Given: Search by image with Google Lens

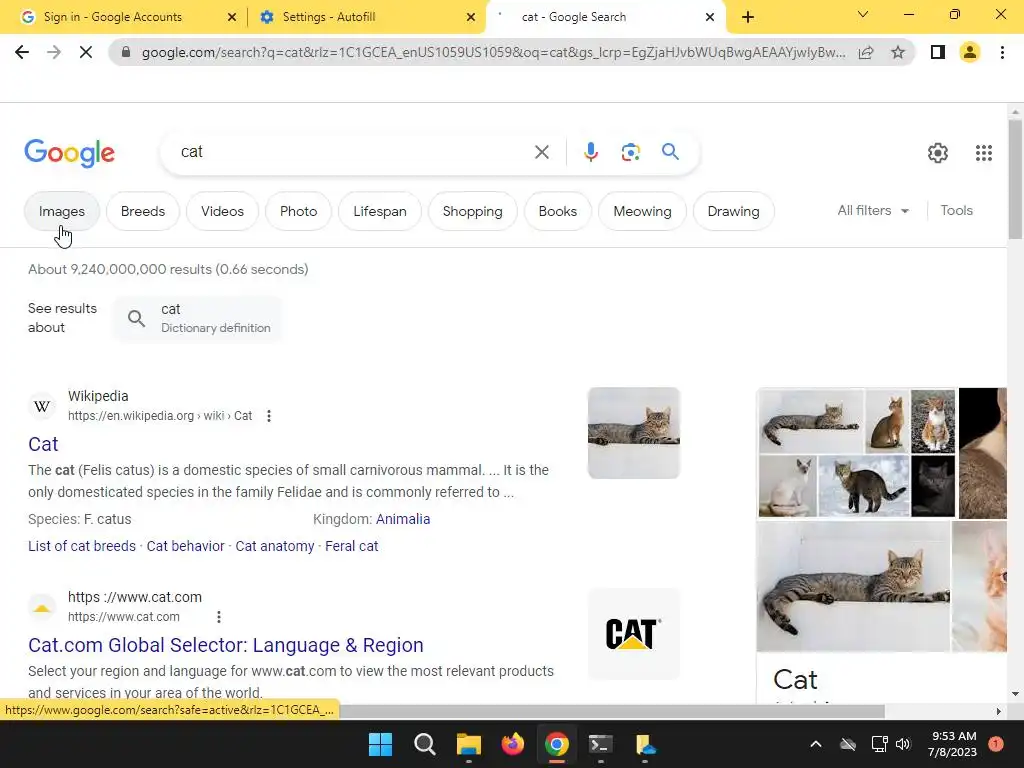Looking at the screenshot, I should [630, 152].
